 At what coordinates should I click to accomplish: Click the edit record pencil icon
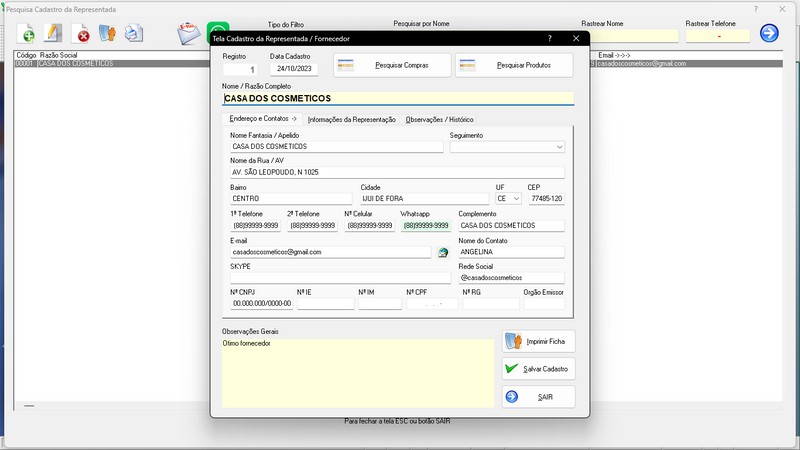click(x=53, y=34)
